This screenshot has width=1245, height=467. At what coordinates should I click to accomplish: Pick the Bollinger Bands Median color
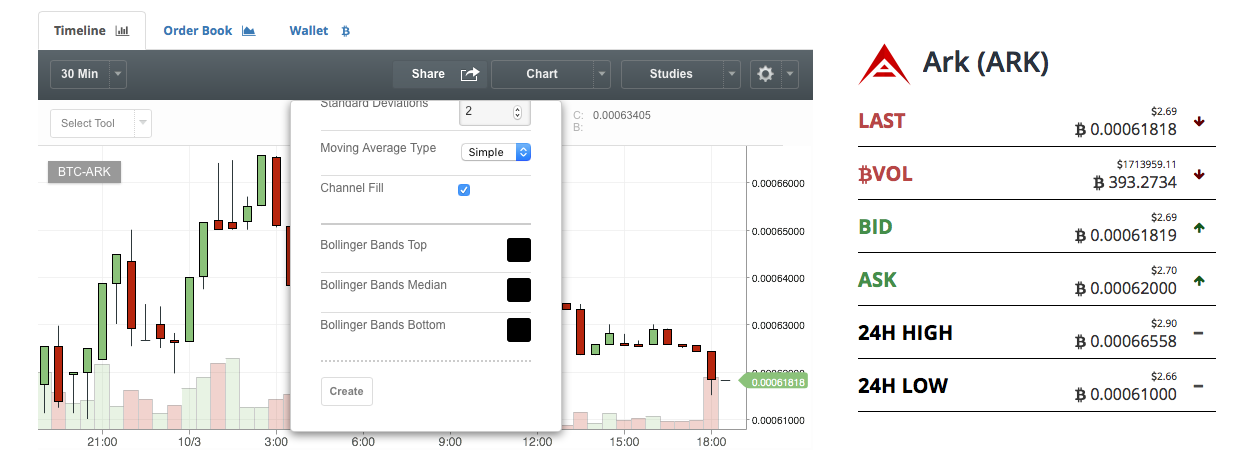point(518,289)
